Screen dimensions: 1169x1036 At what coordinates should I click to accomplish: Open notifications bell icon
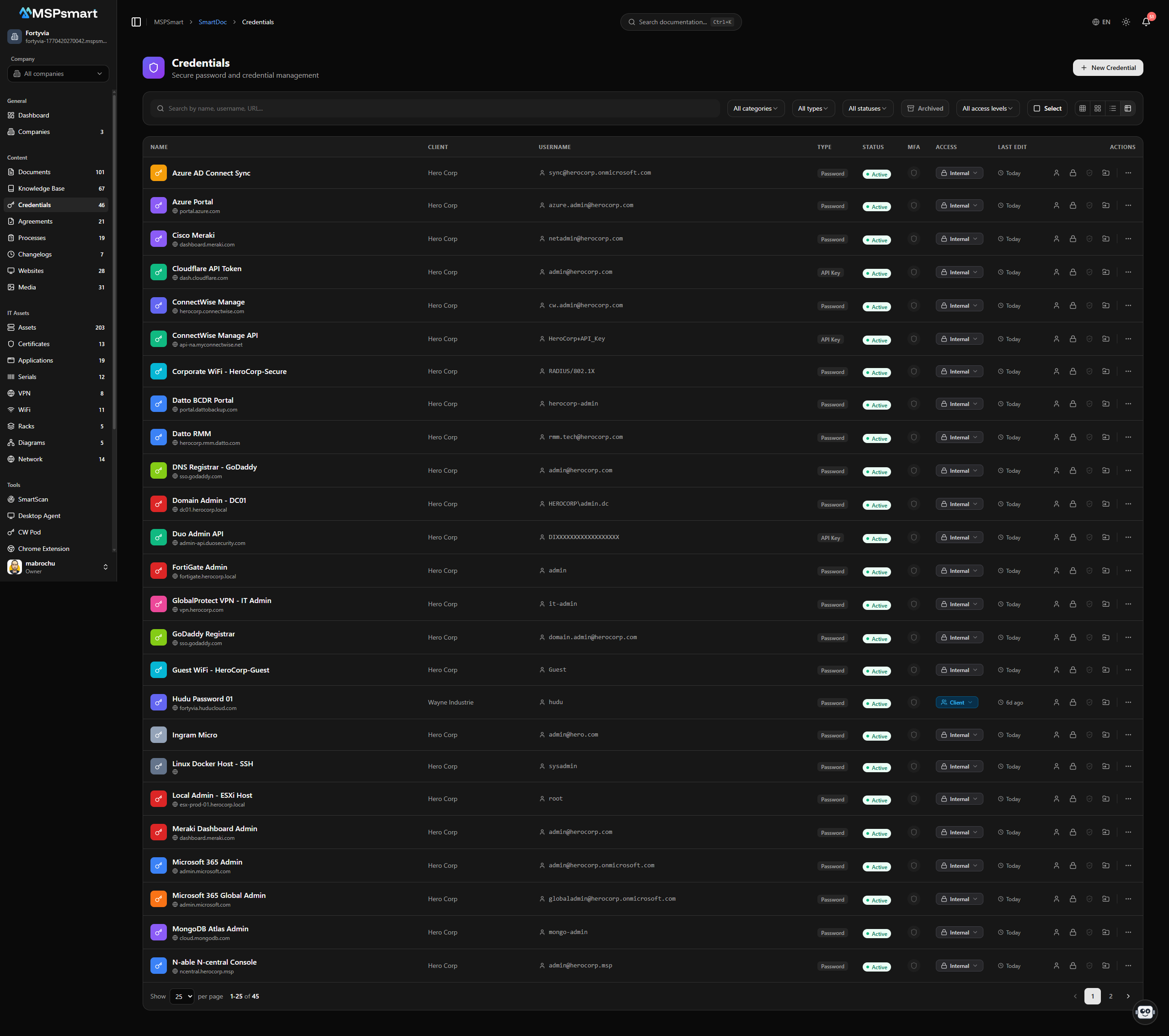tap(1146, 22)
